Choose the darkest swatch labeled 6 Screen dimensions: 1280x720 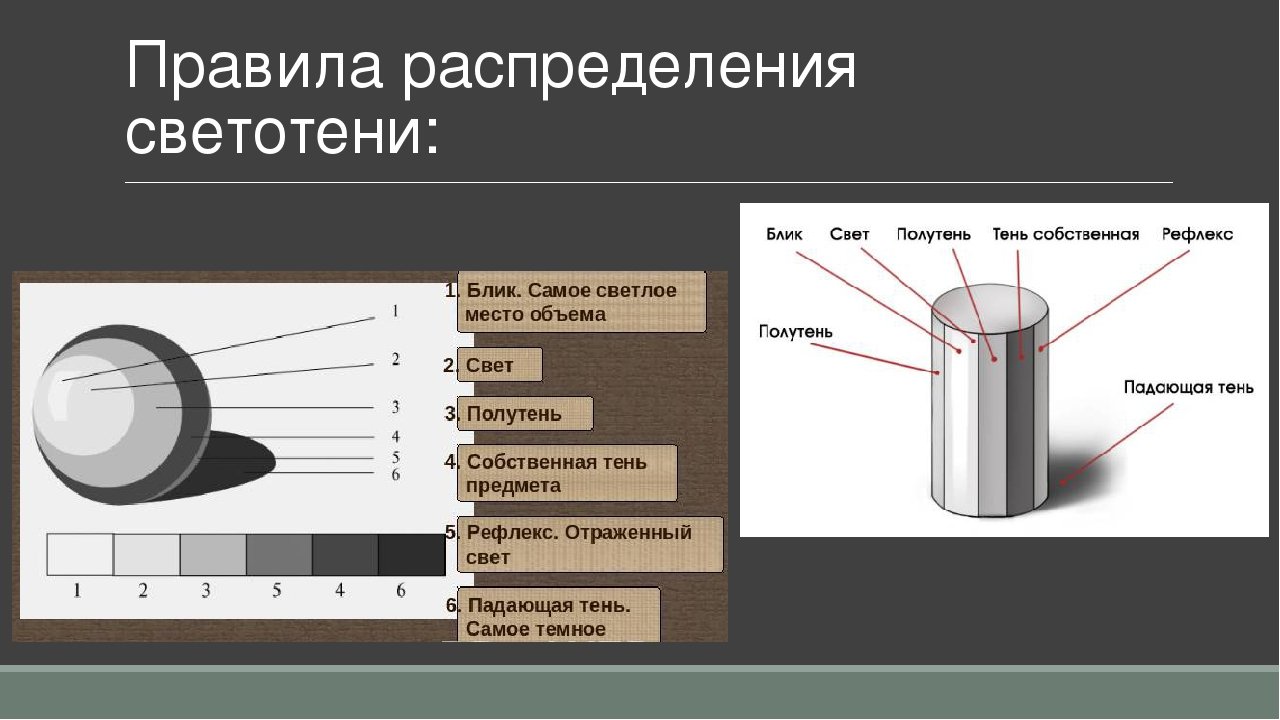pyautogui.click(x=410, y=554)
